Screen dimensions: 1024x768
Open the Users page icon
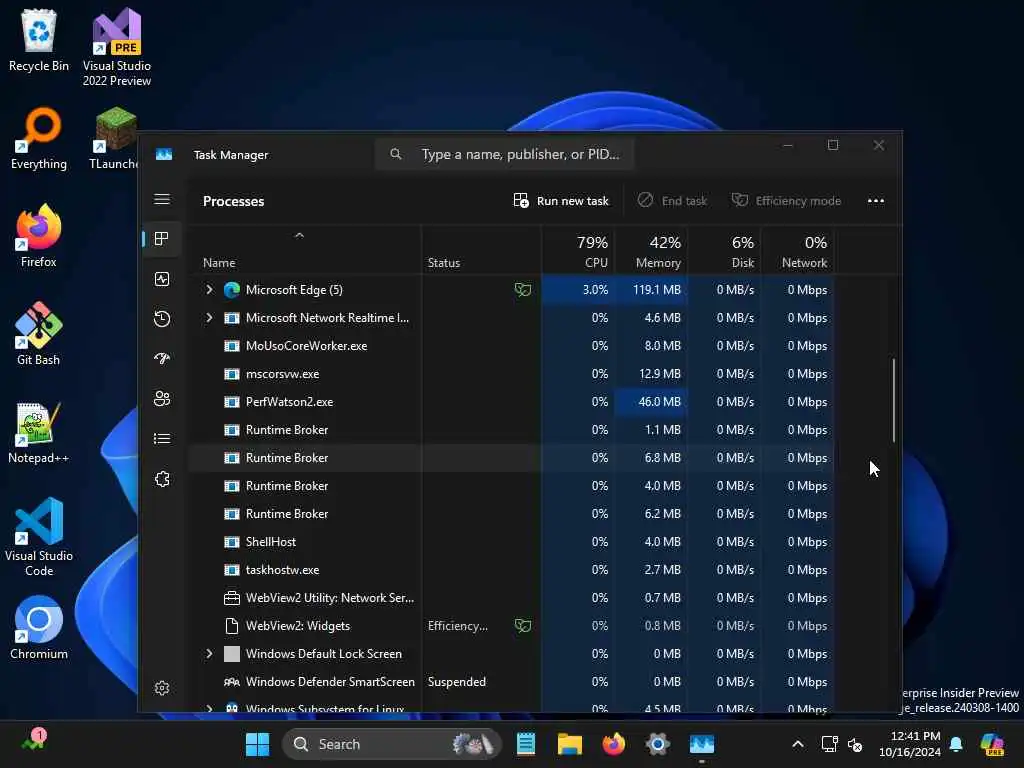162,399
